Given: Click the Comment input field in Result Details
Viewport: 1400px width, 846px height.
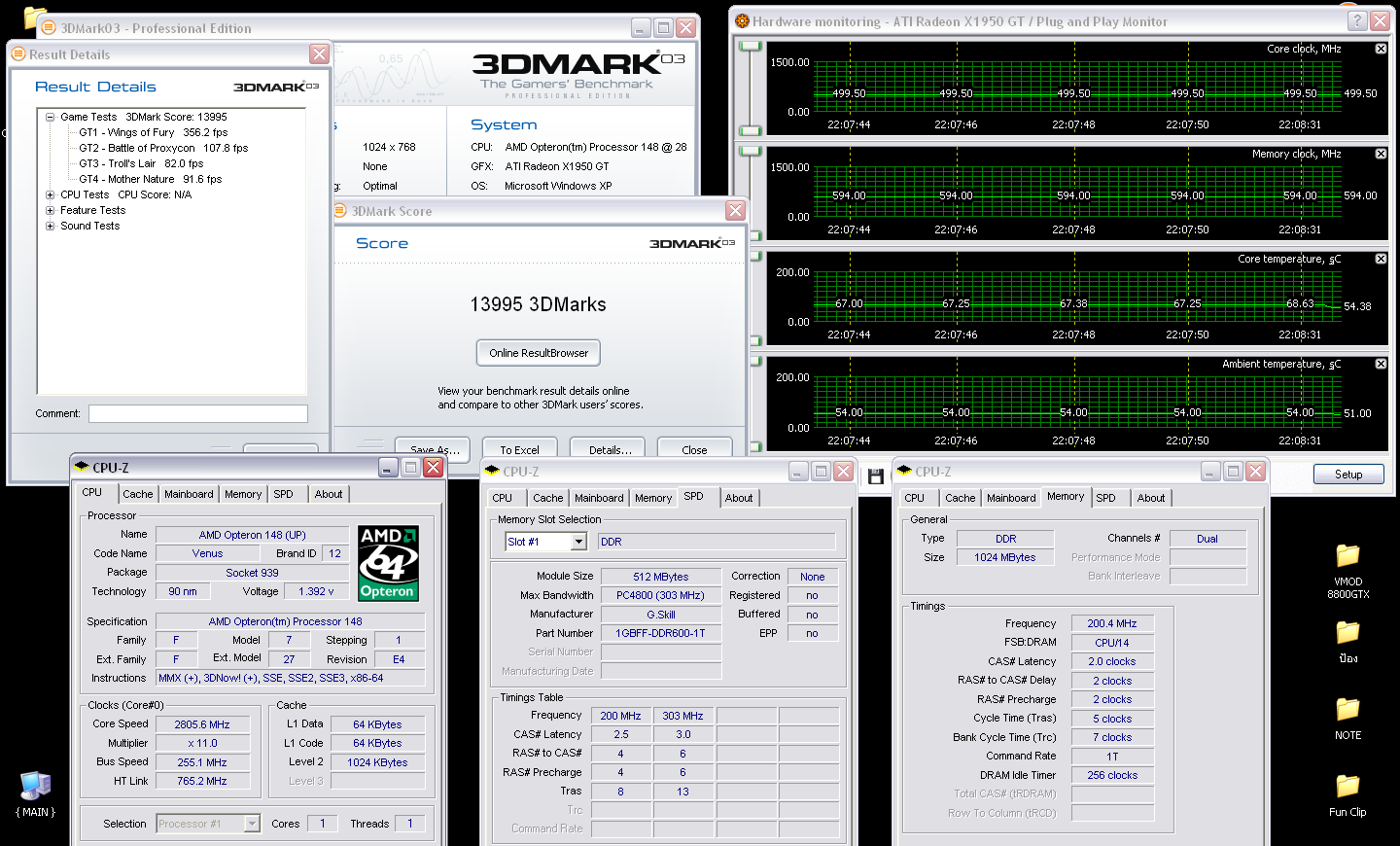Looking at the screenshot, I should point(198,413).
